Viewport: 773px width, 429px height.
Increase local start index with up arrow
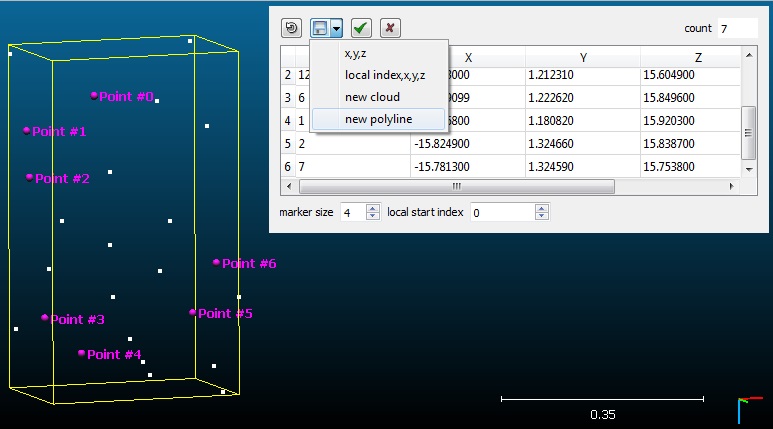542,208
